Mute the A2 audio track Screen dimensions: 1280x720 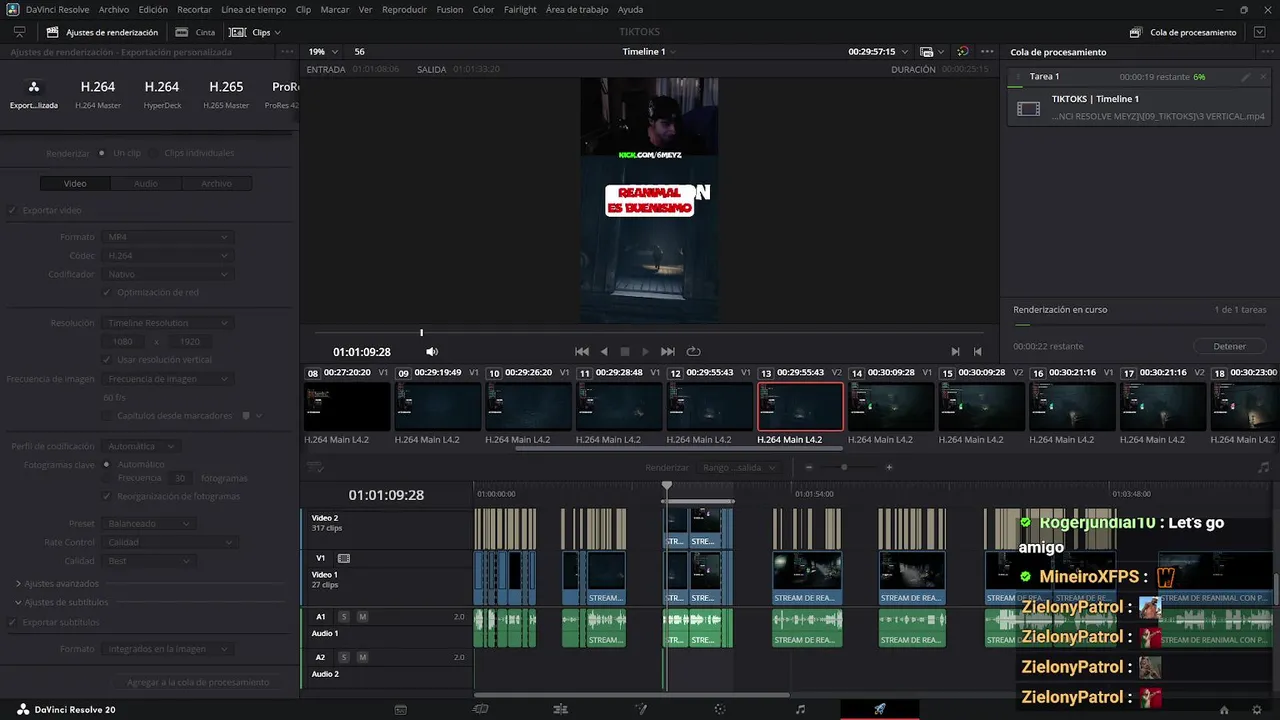(x=362, y=657)
